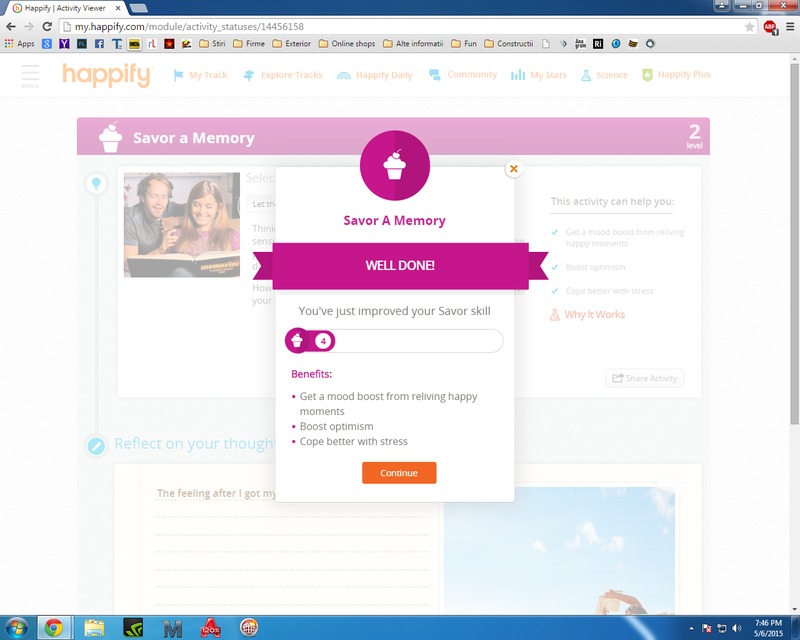
Task: Click the browser Forward arrow
Action: 29,27
